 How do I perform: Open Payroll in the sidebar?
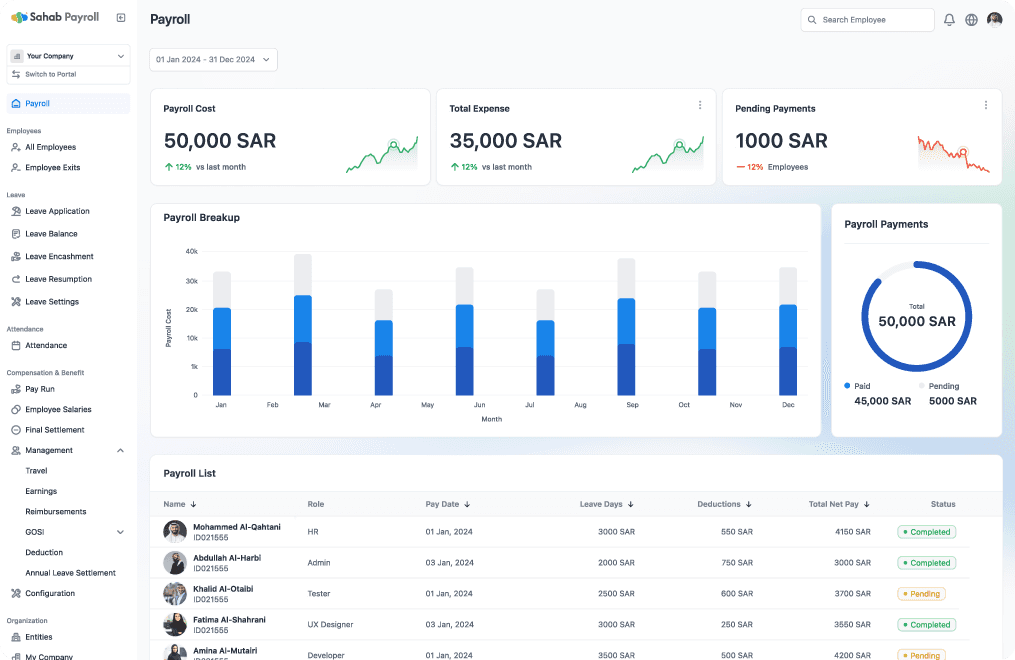coord(68,104)
